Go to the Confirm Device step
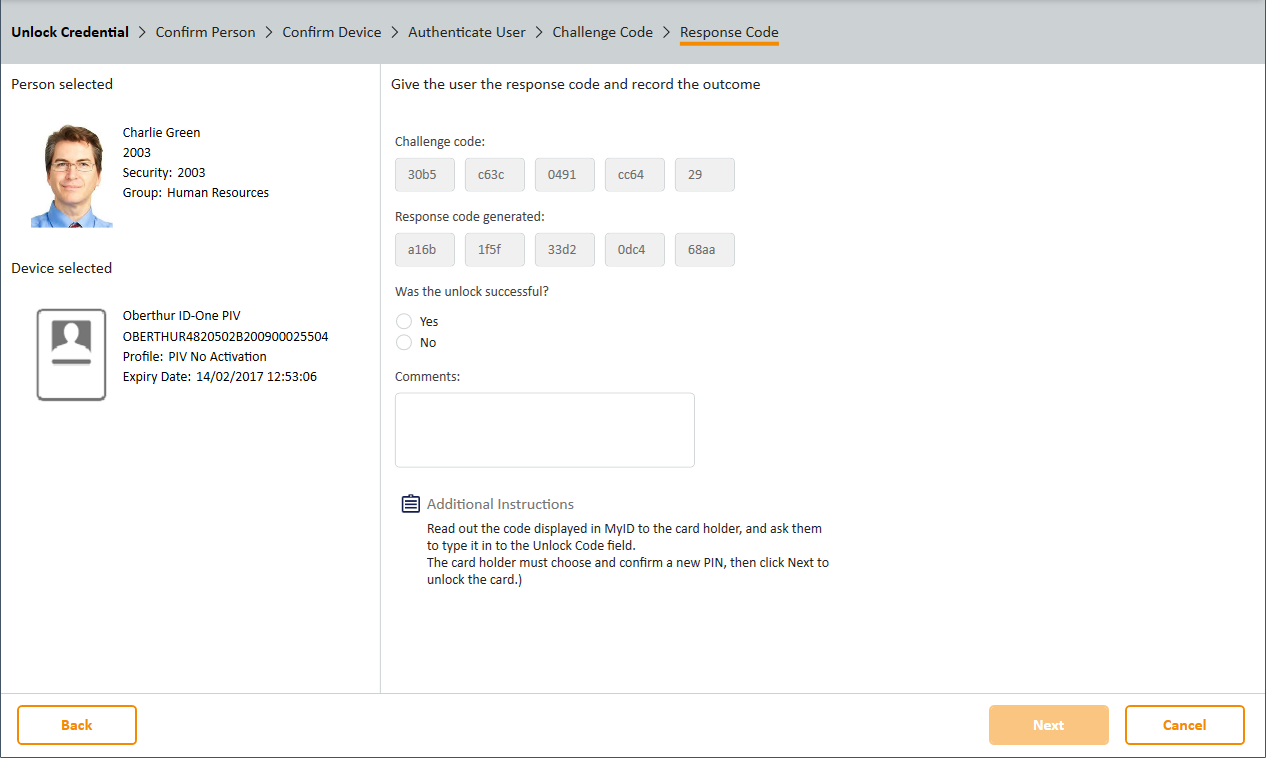Screen dimensions: 1266x758 pos(331,32)
